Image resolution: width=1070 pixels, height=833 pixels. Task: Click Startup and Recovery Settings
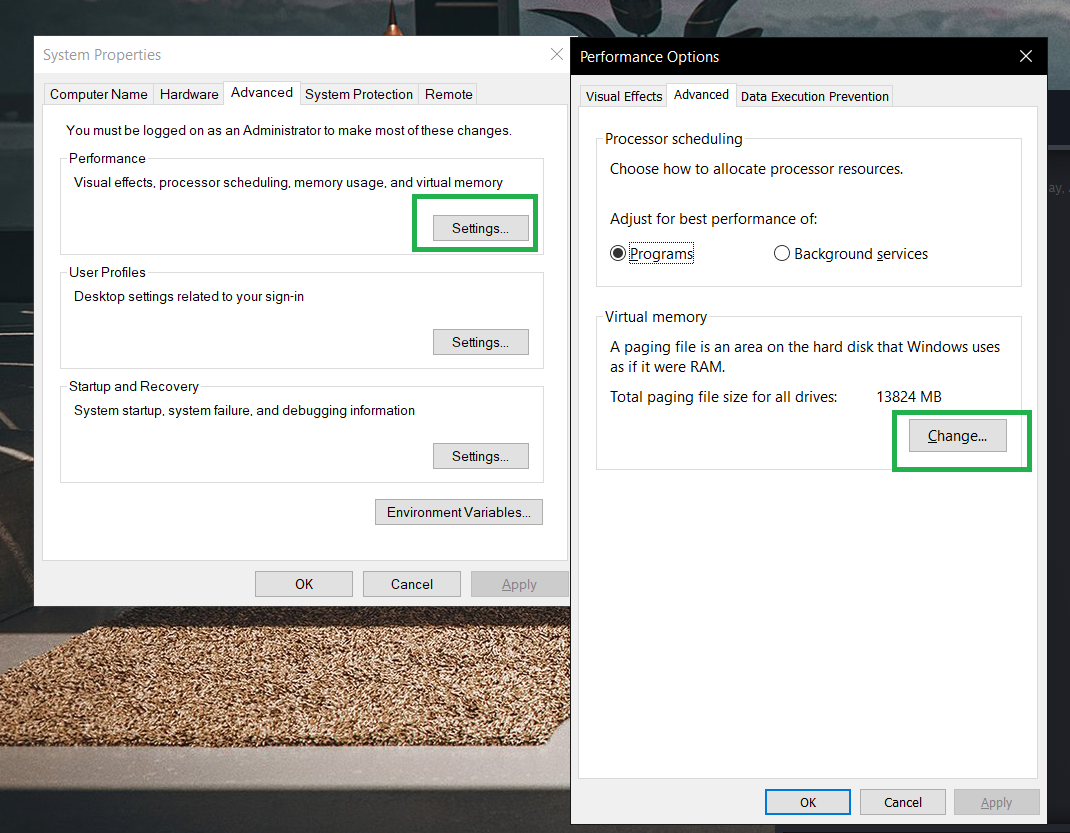click(481, 455)
